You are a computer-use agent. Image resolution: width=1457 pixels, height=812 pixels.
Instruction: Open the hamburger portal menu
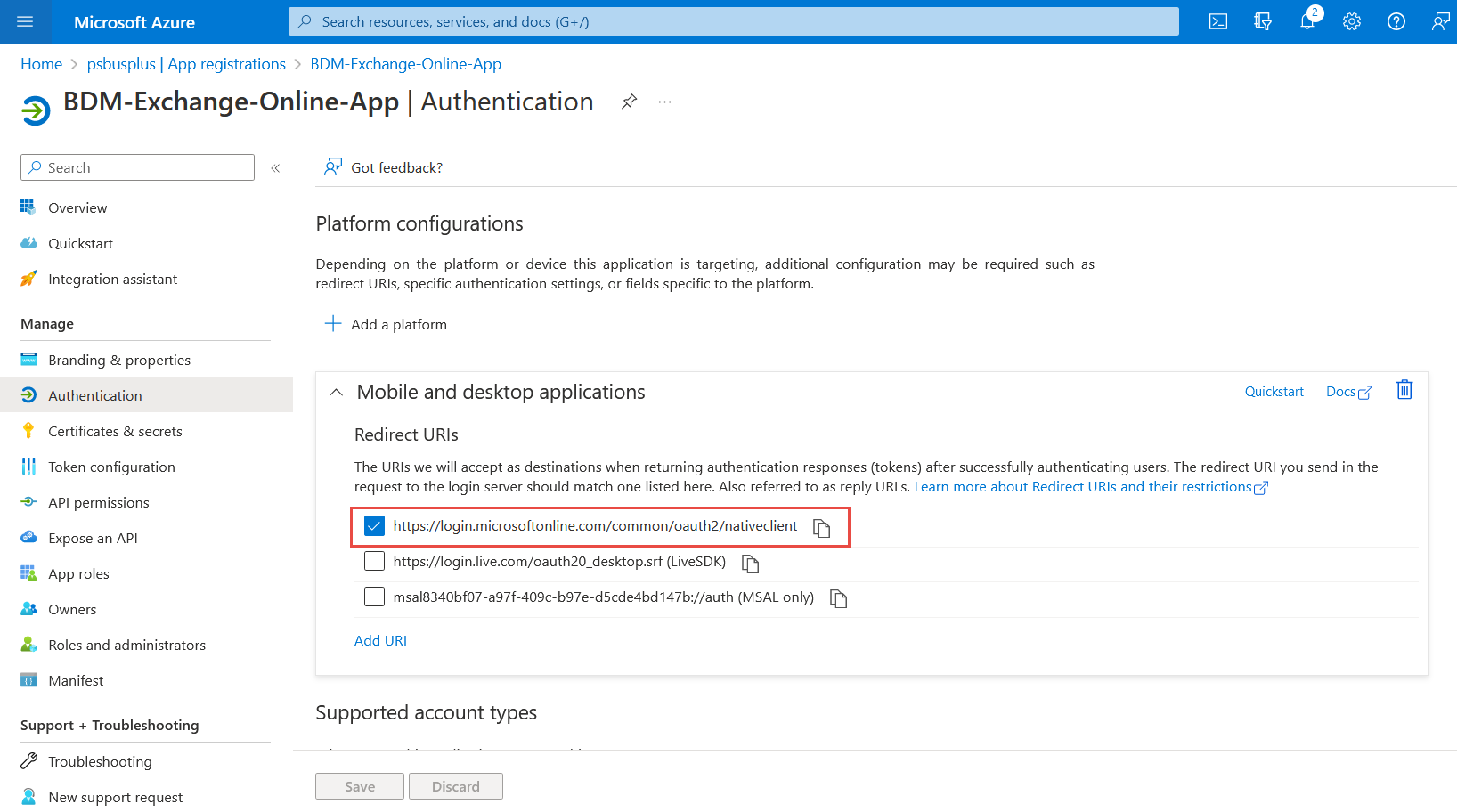[25, 22]
